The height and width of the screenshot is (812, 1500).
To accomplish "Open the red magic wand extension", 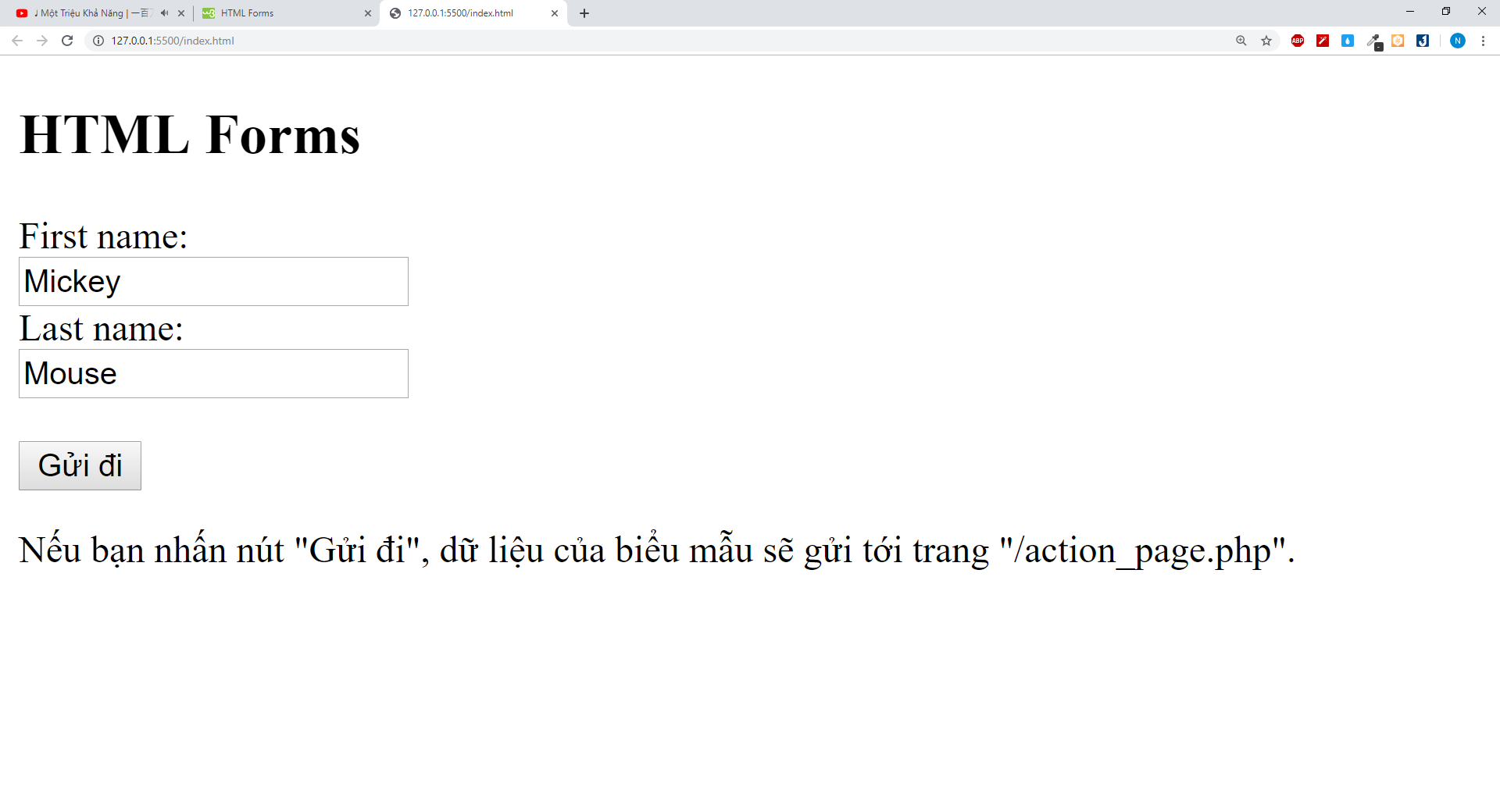I will click(x=1323, y=41).
